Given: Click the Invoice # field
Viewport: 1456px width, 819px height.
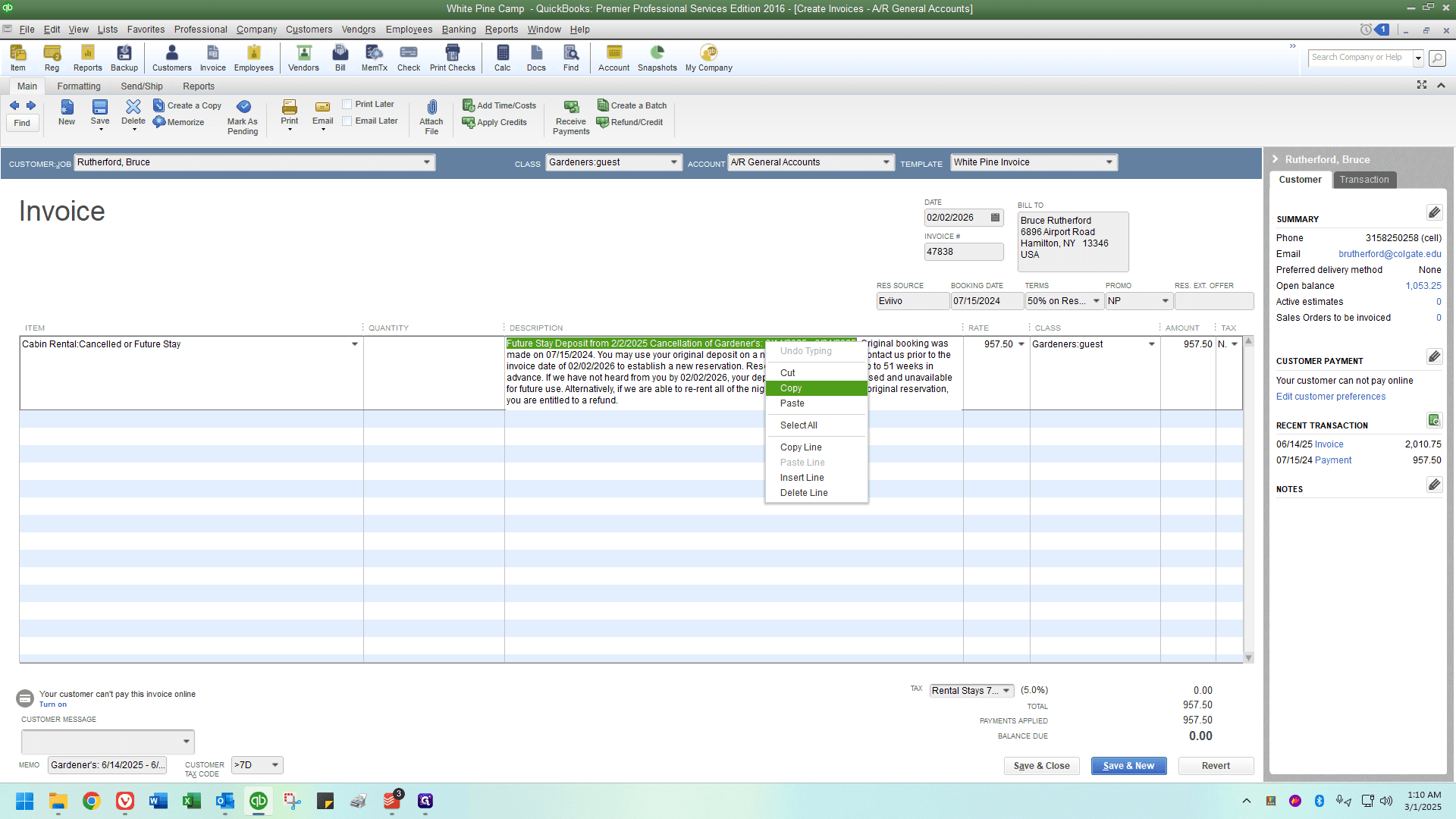Looking at the screenshot, I should (963, 252).
